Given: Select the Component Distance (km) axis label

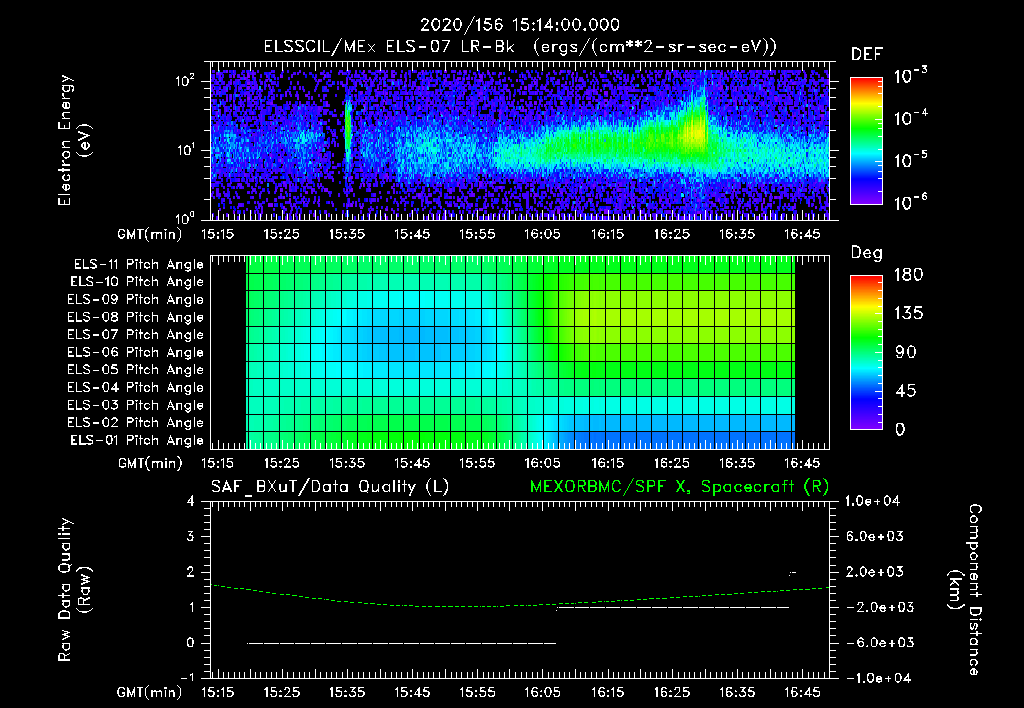Looking at the screenshot, I should pos(965,590).
